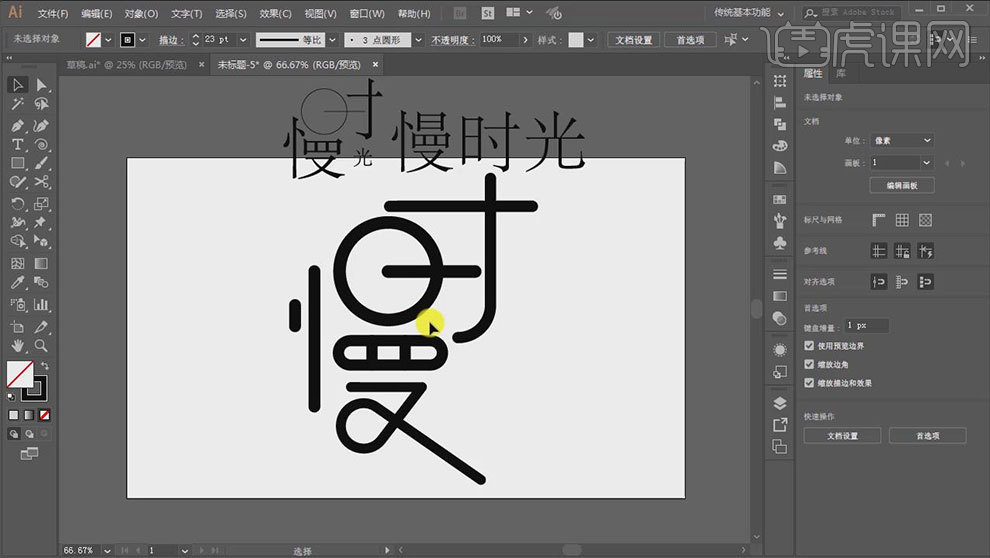Toggle Scale Corners checkbox

pos(809,364)
